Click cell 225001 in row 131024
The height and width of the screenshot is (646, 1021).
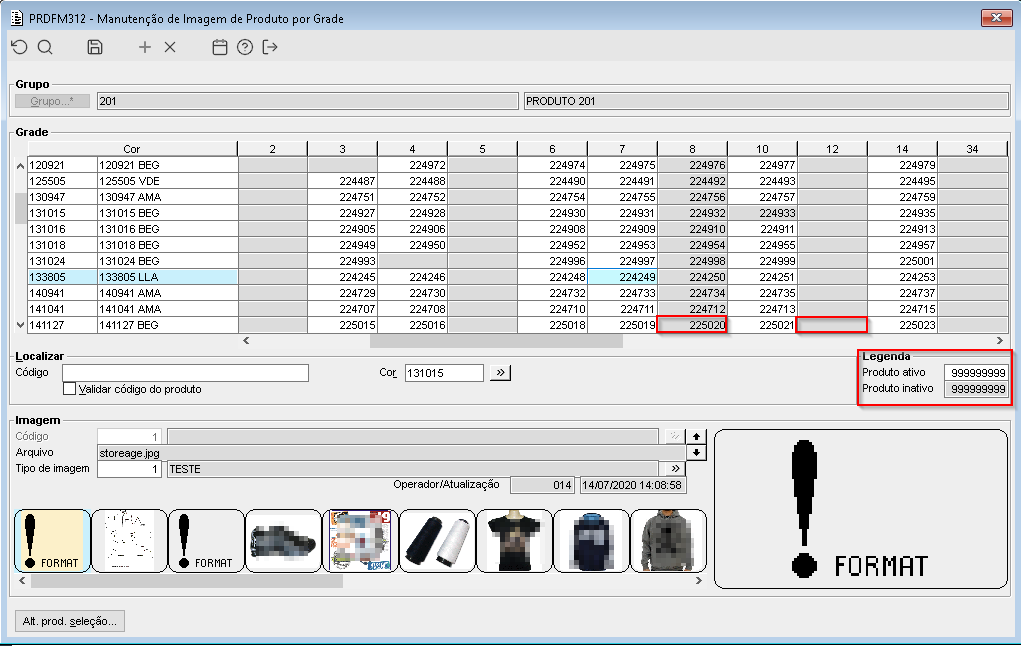tap(902, 261)
